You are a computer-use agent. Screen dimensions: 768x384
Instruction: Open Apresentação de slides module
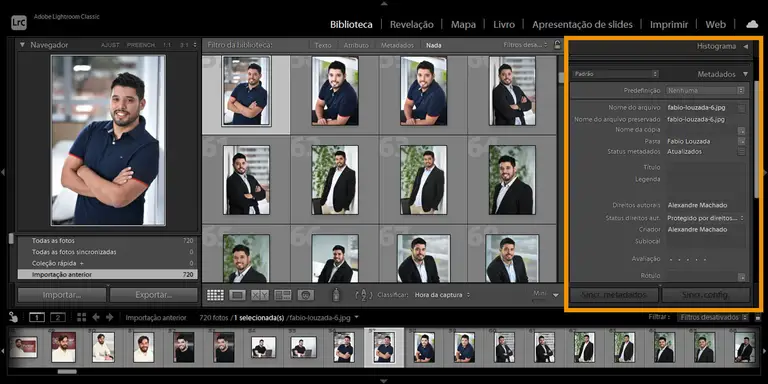point(582,24)
